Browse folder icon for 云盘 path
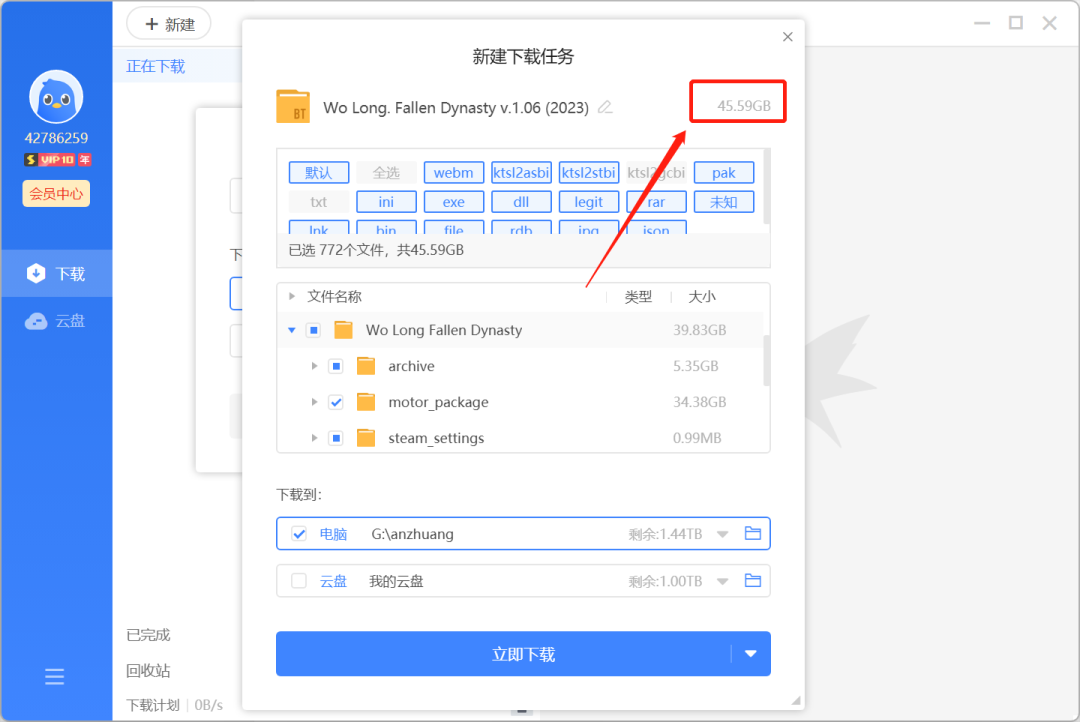Image resolution: width=1080 pixels, height=722 pixels. coord(753,581)
